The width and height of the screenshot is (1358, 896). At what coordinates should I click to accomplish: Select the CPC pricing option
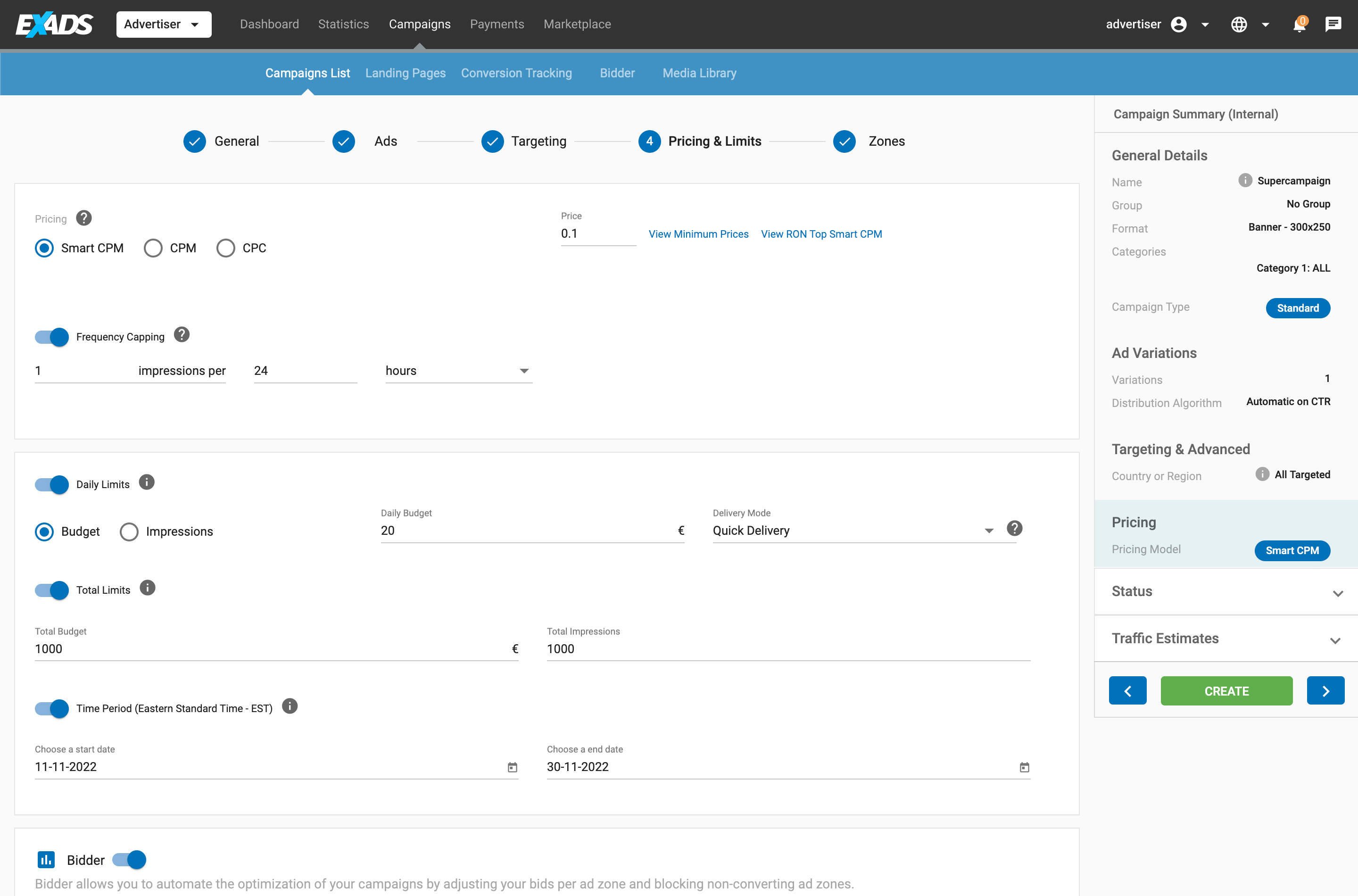[226, 248]
